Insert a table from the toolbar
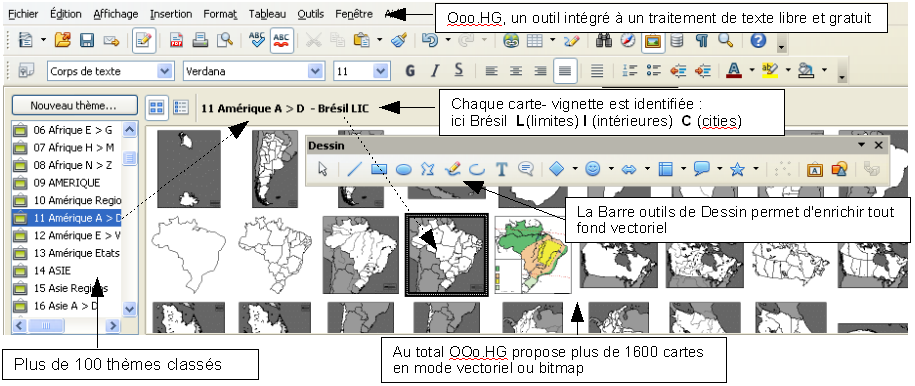This screenshot has width=915, height=386. [535, 40]
